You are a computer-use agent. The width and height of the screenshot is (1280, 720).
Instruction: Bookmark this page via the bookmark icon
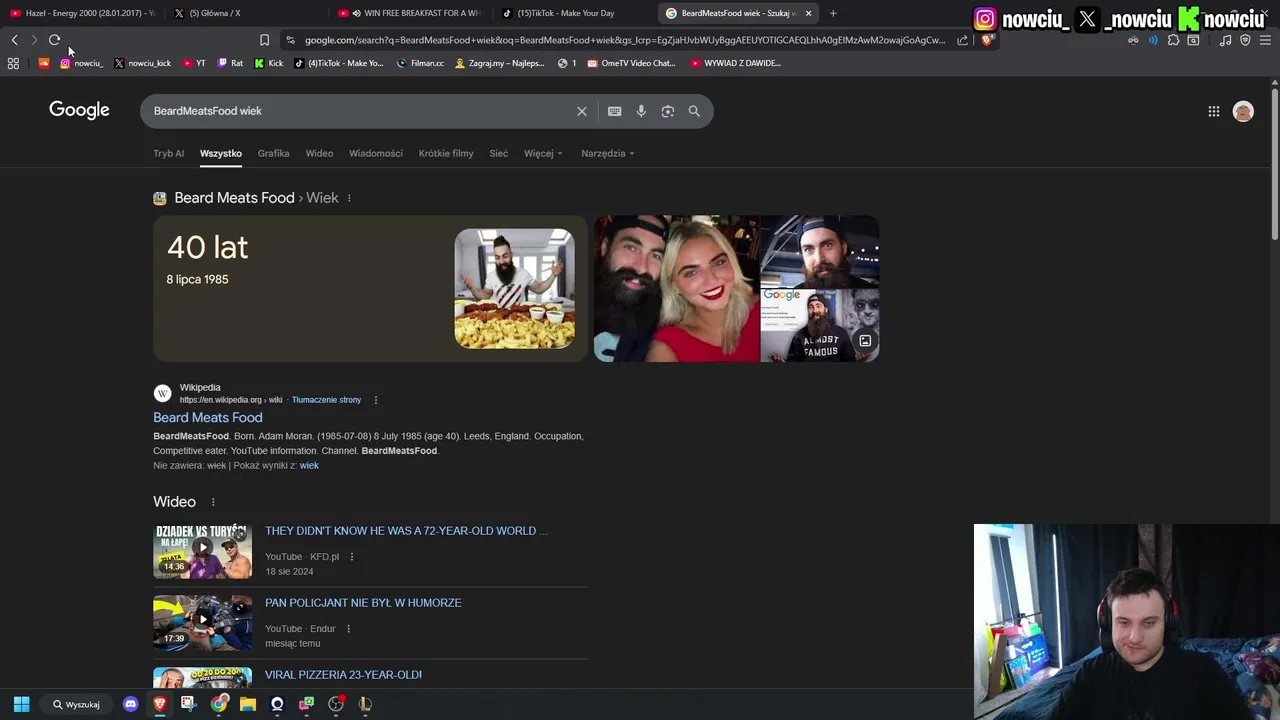click(264, 40)
